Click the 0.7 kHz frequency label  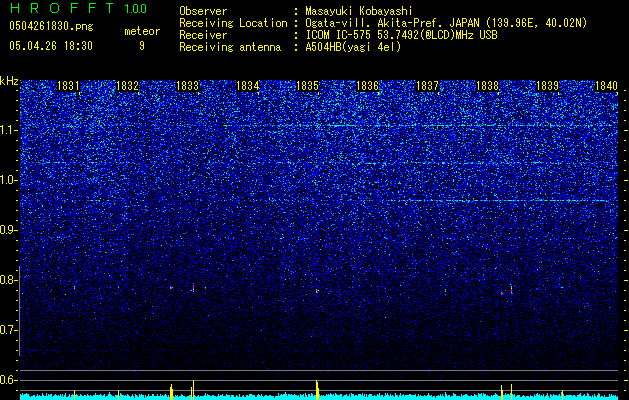8,330
